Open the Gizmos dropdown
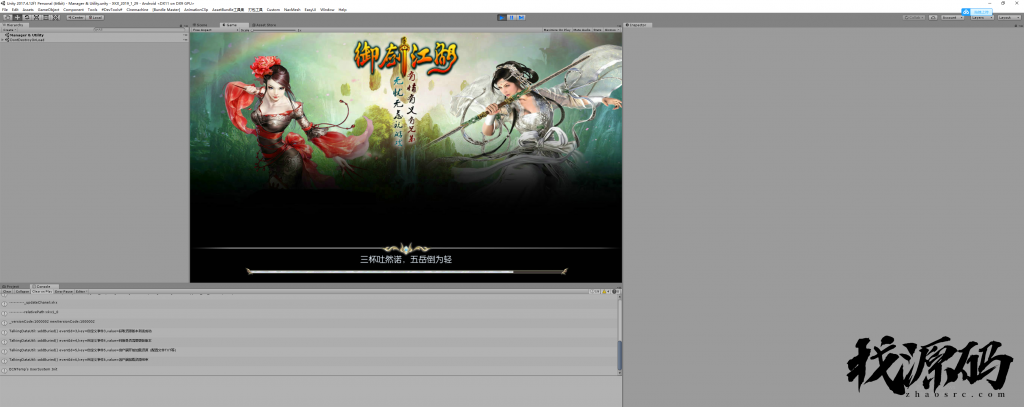Image resolution: width=1024 pixels, height=407 pixels. (612, 30)
